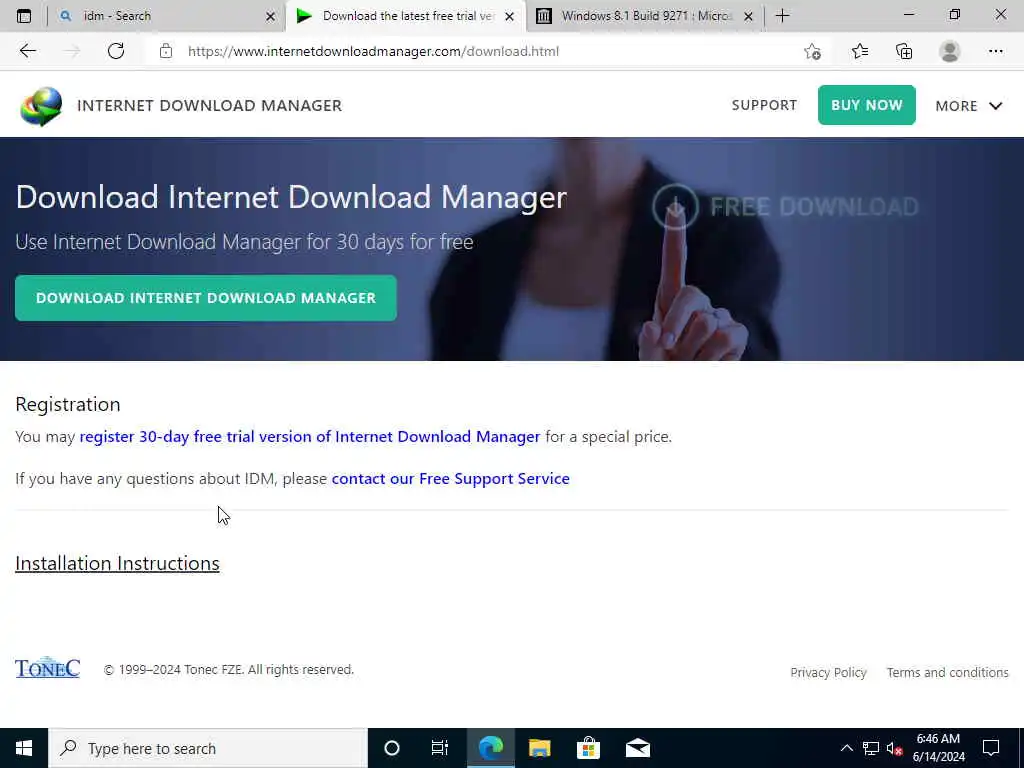1024x768 pixels.
Task: View site information lock icon
Action: coord(166,51)
